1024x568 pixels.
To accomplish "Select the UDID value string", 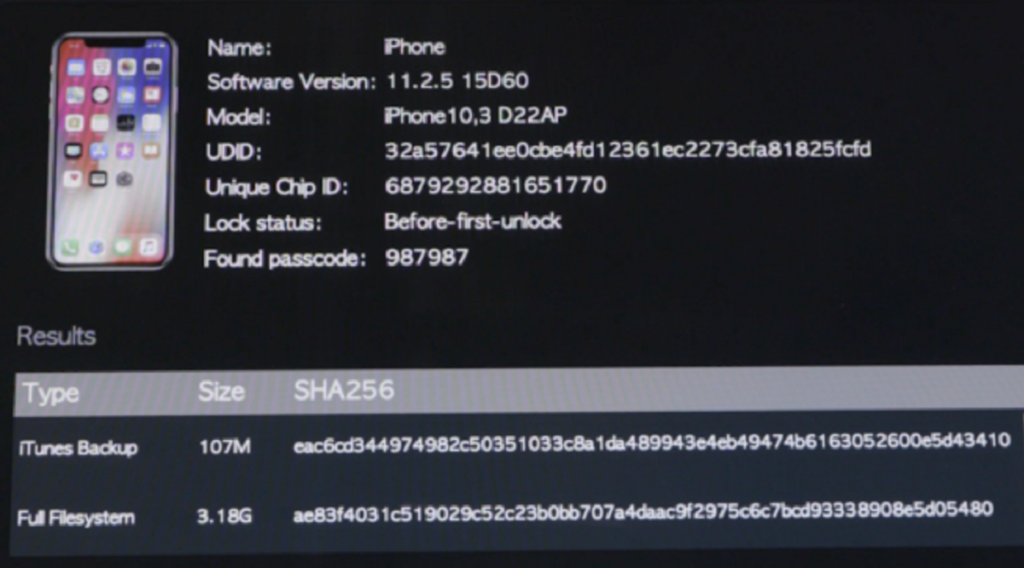I will click(x=628, y=150).
